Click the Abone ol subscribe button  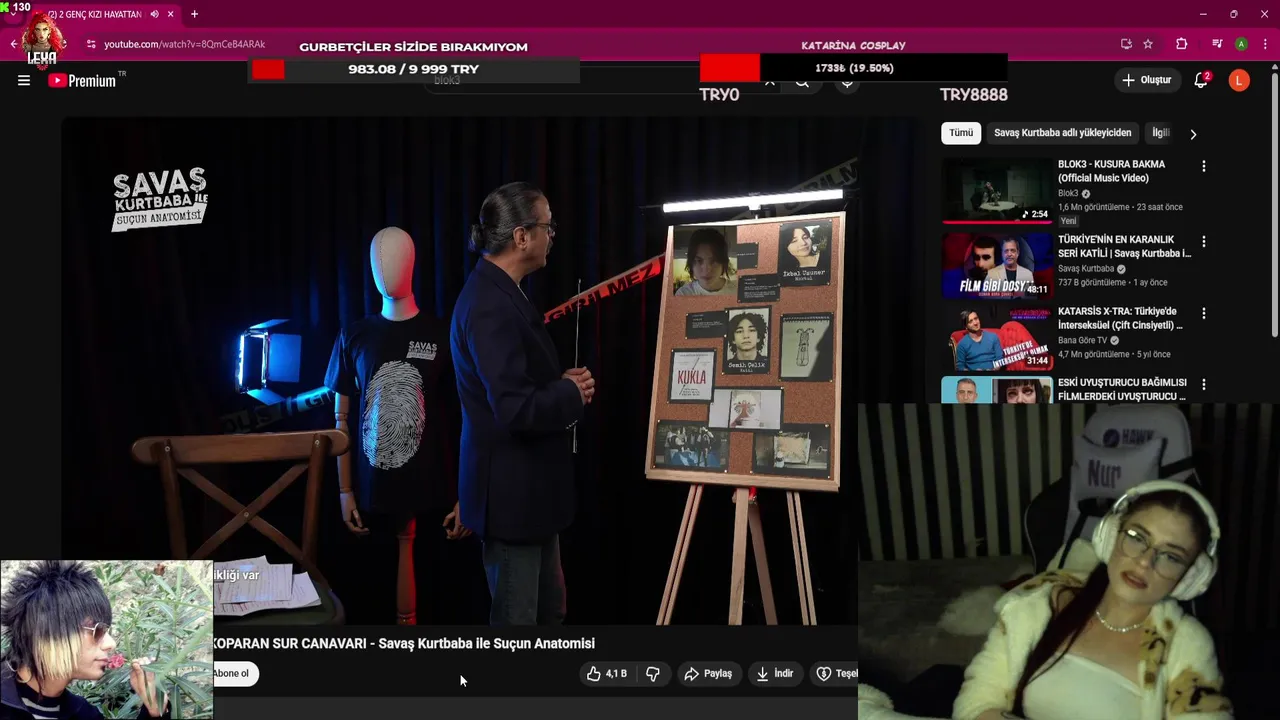point(234,674)
